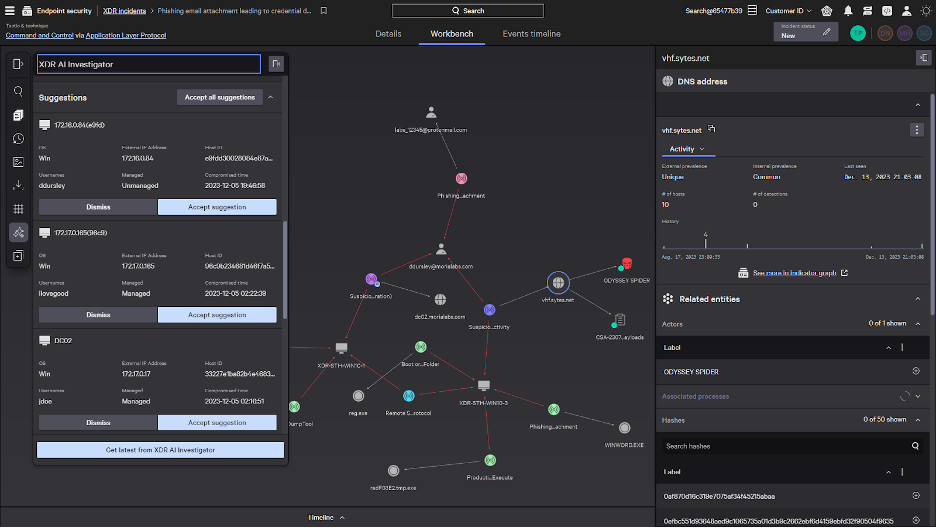
Task: Accept the 172.16.0.84 suggestion
Action: [x=217, y=207]
